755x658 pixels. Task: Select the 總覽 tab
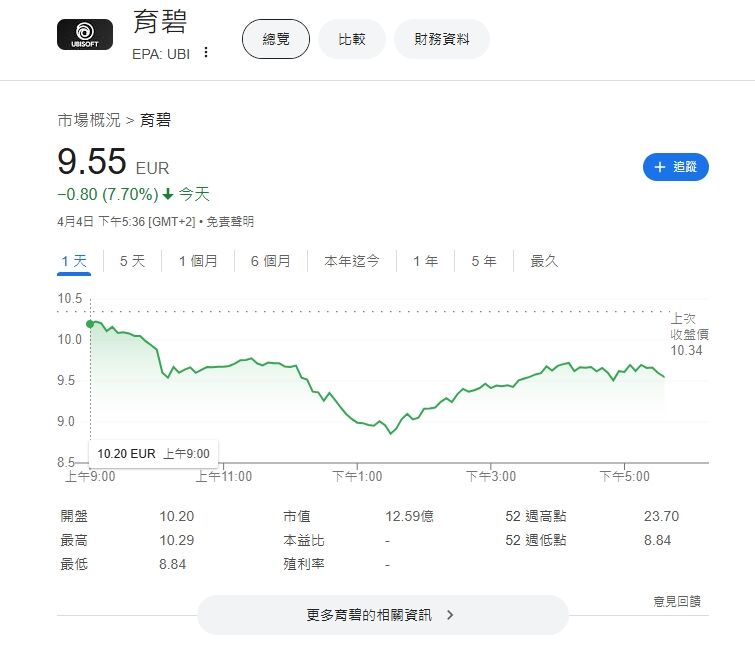click(276, 39)
